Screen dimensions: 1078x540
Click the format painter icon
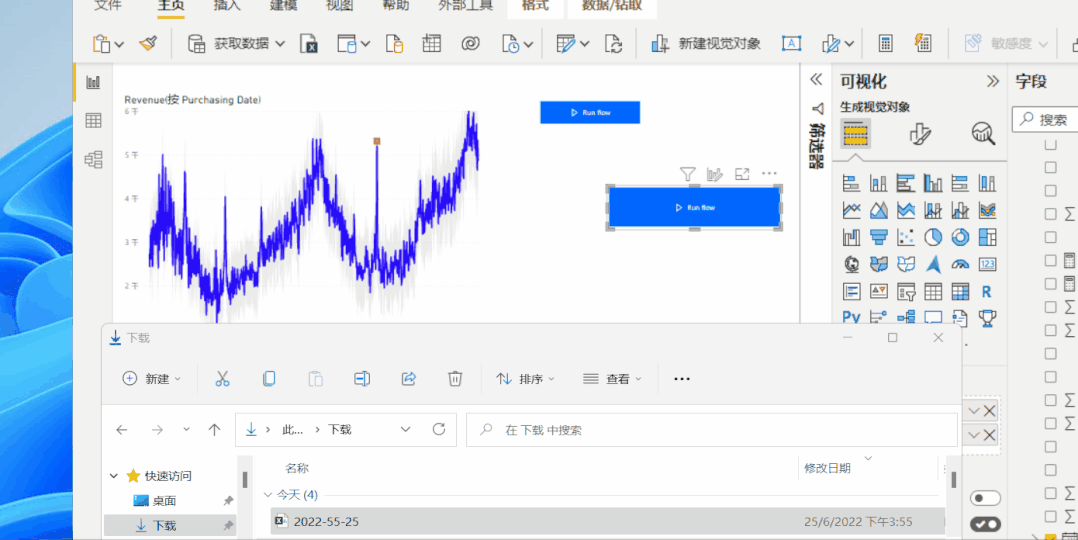(147, 44)
